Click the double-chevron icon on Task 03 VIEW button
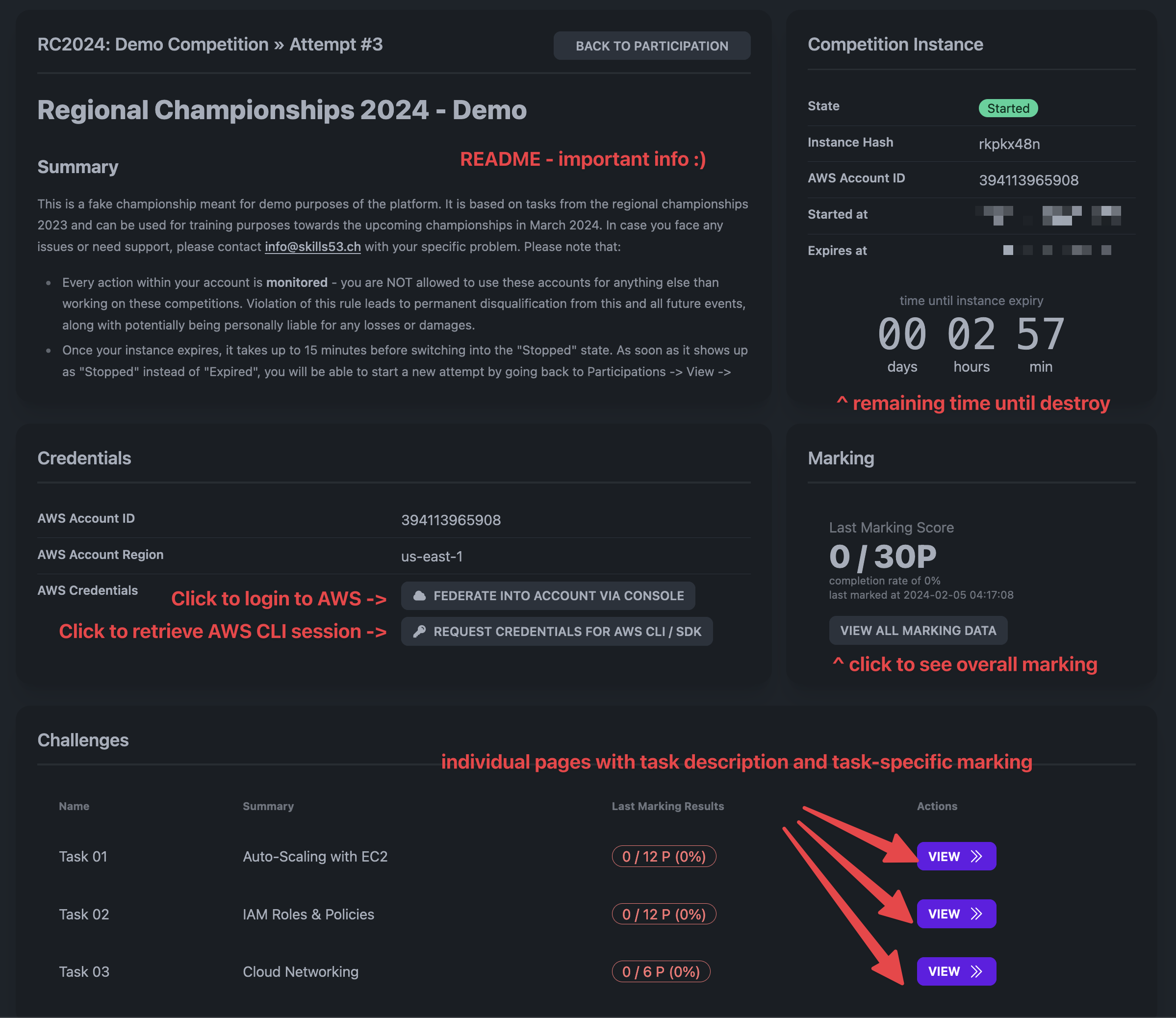1176x1018 pixels. pyautogui.click(x=976, y=971)
